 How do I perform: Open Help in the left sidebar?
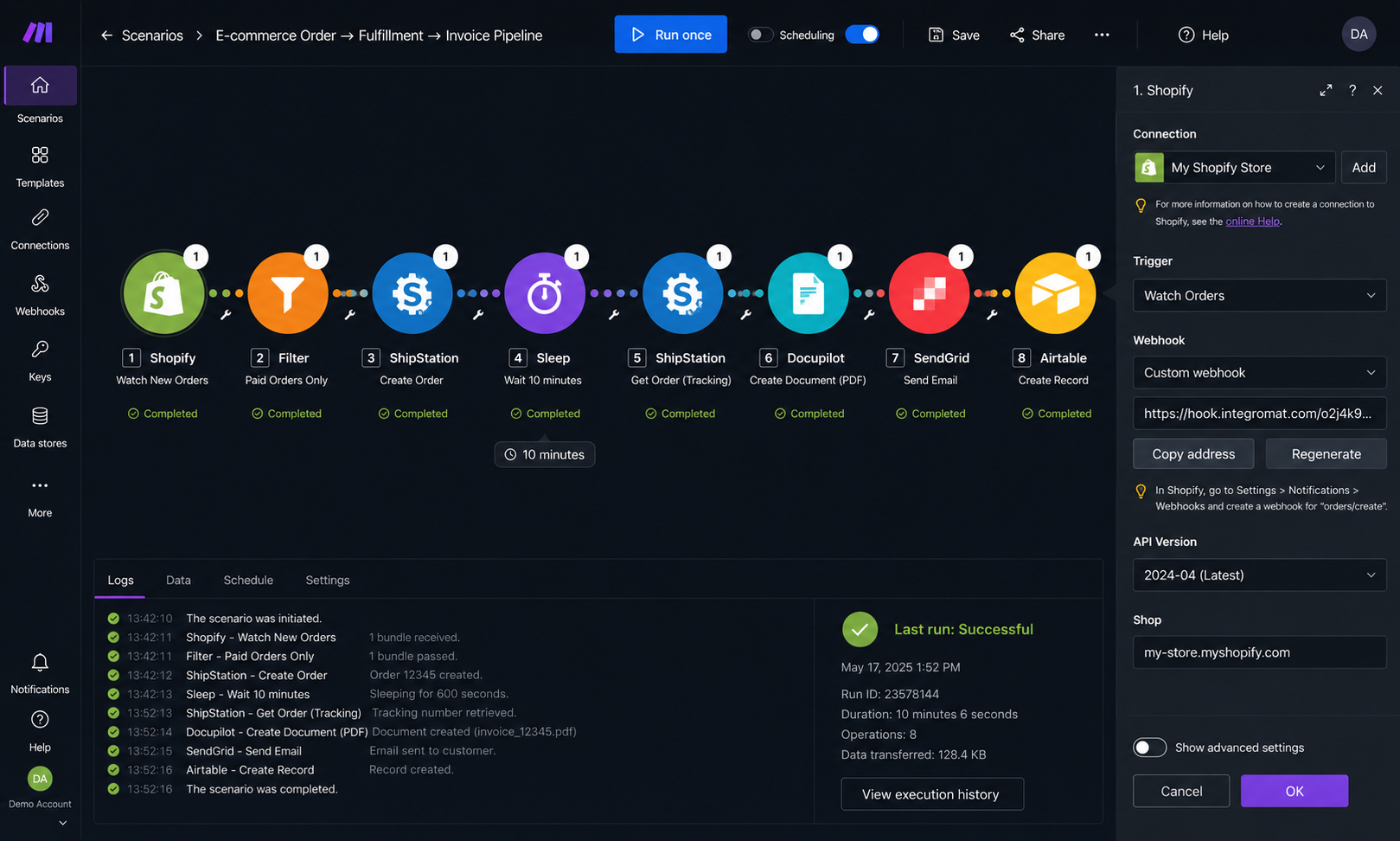click(x=40, y=731)
